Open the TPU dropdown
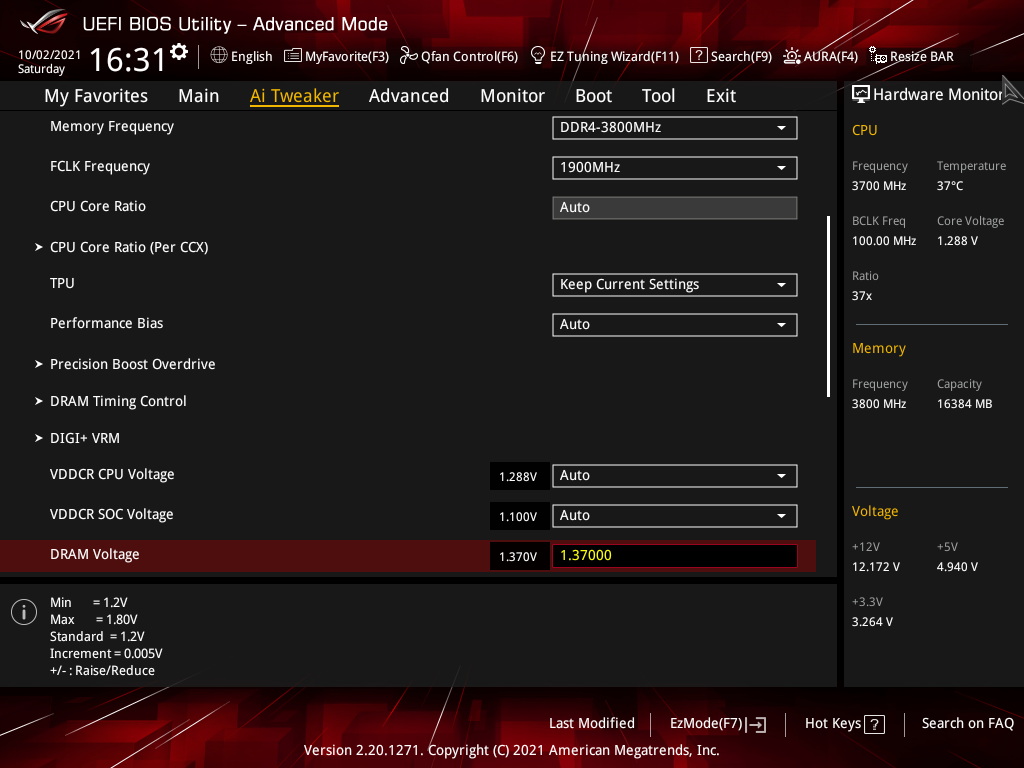This screenshot has height=768, width=1024. coord(675,285)
